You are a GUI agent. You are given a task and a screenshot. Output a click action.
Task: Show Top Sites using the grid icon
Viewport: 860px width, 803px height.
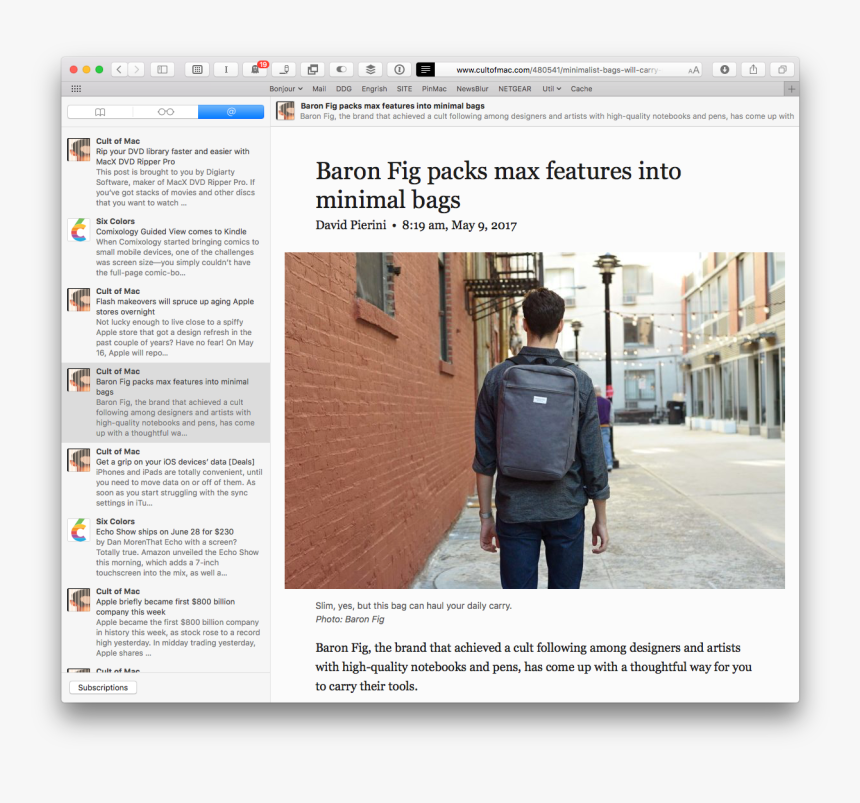click(196, 69)
